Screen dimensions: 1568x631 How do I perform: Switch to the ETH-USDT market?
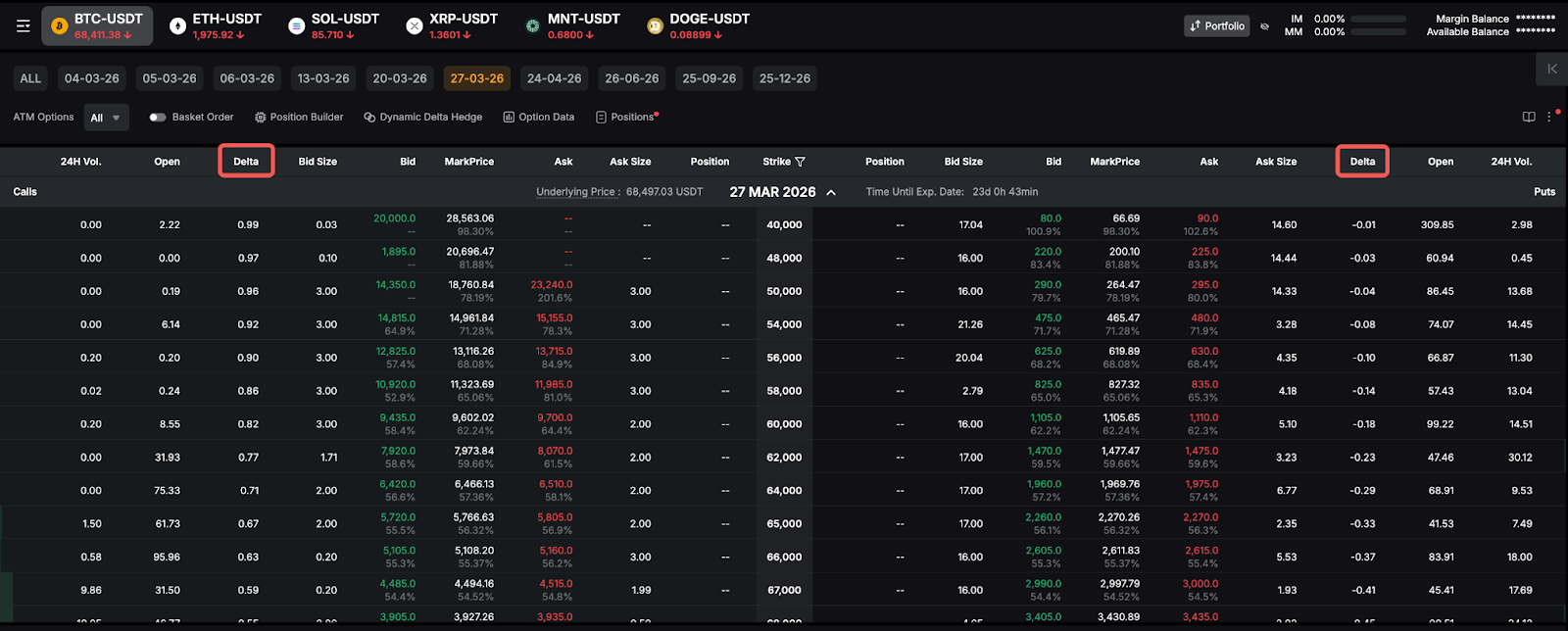tap(217, 26)
